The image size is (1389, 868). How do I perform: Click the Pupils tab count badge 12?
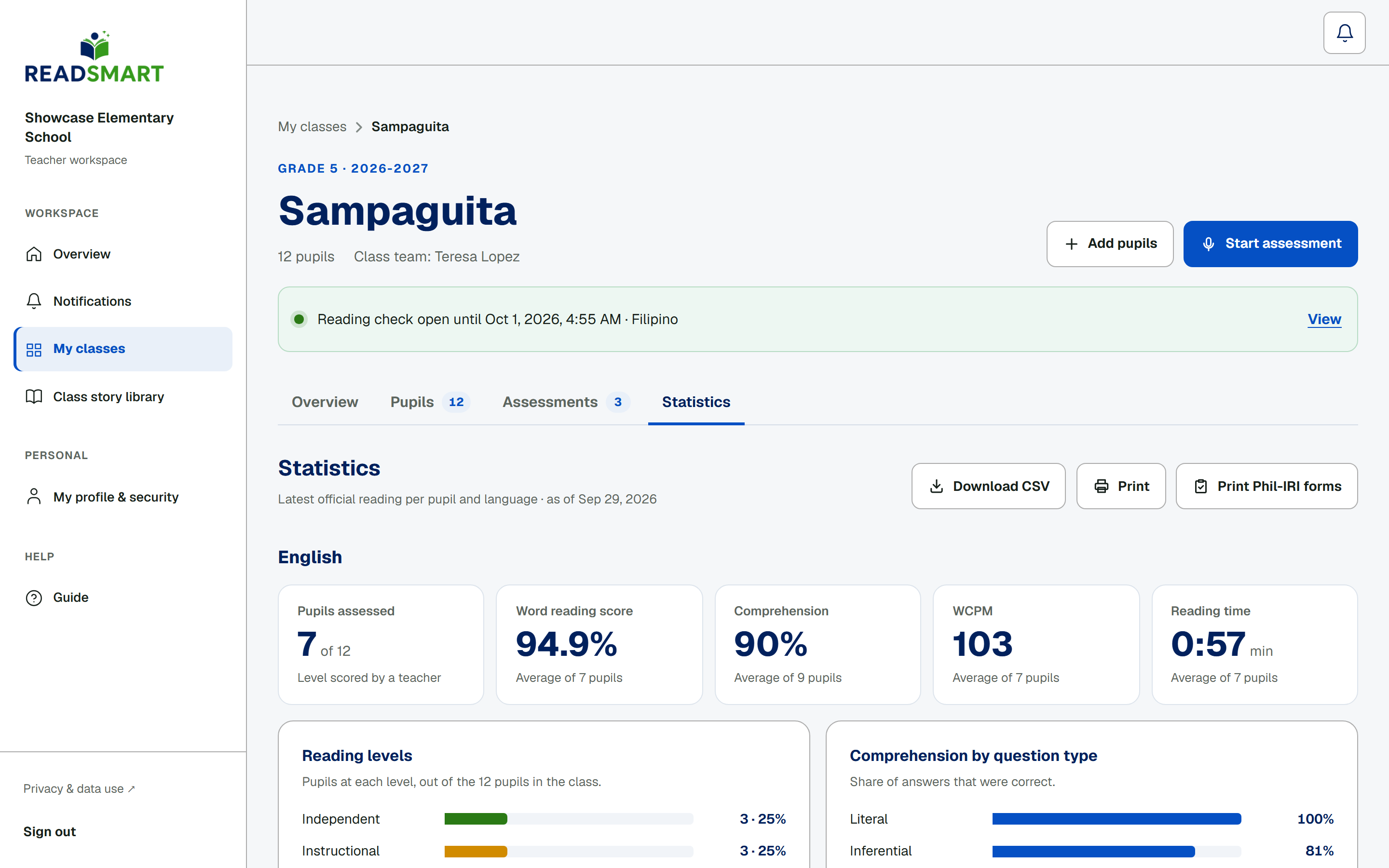pyautogui.click(x=456, y=402)
